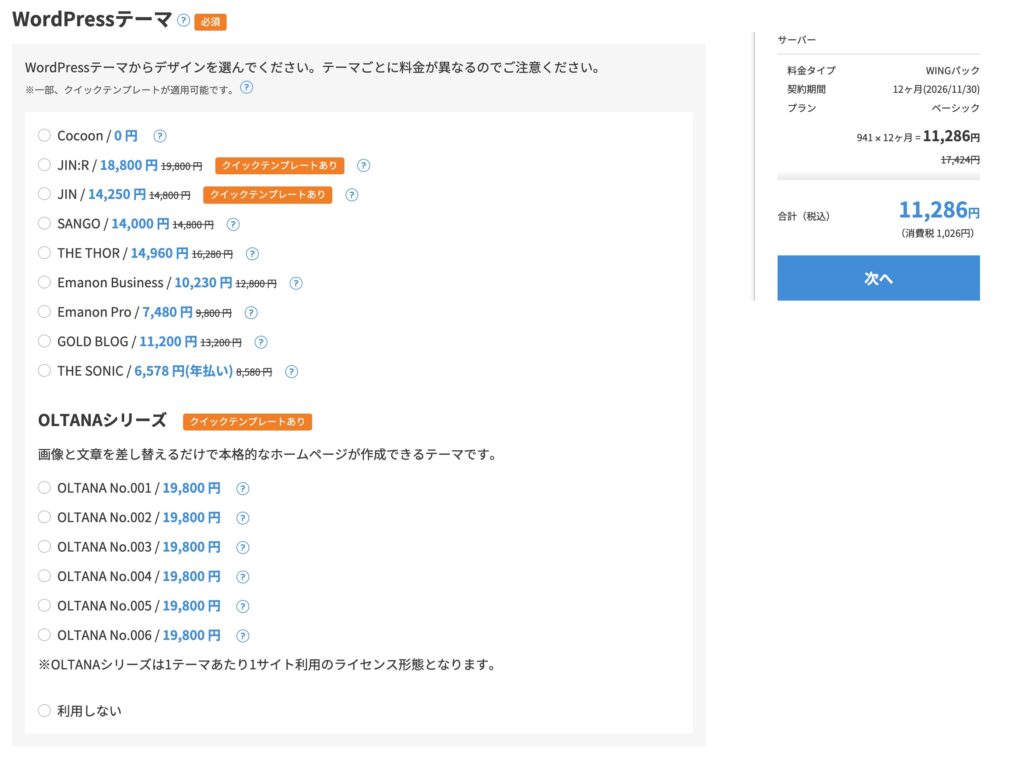Select the 利用しない option

click(x=44, y=711)
